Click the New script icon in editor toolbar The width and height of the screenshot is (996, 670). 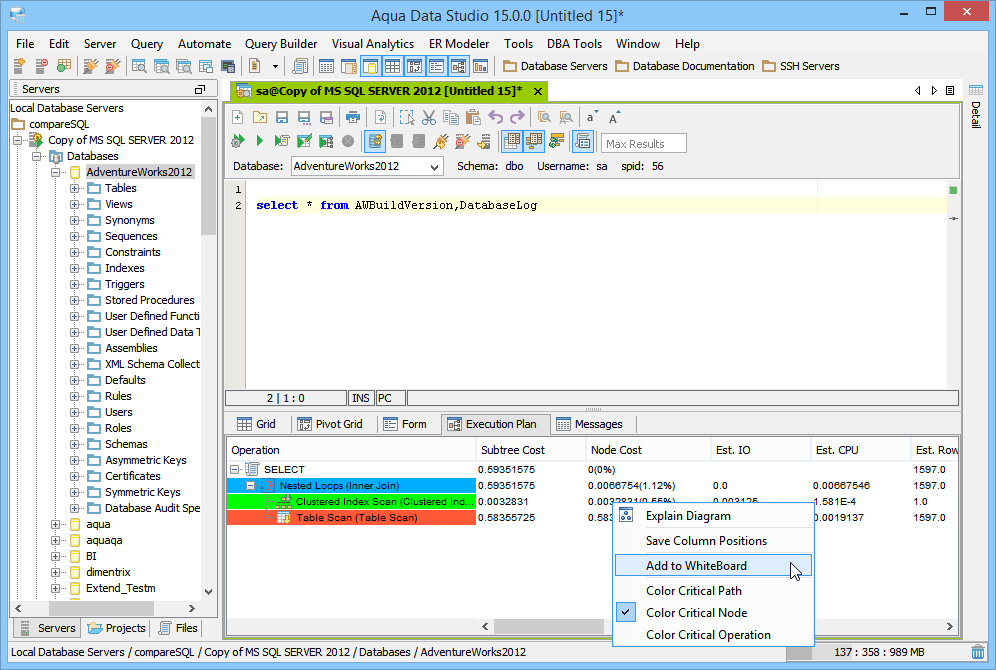[238, 117]
